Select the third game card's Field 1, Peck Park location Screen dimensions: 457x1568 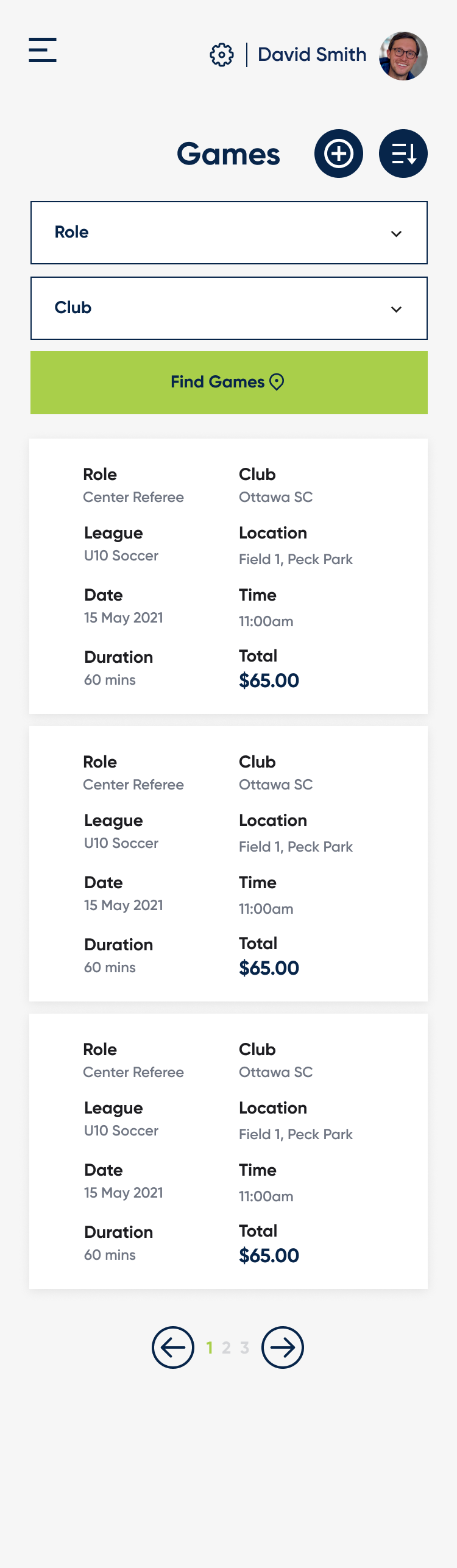tap(296, 1134)
